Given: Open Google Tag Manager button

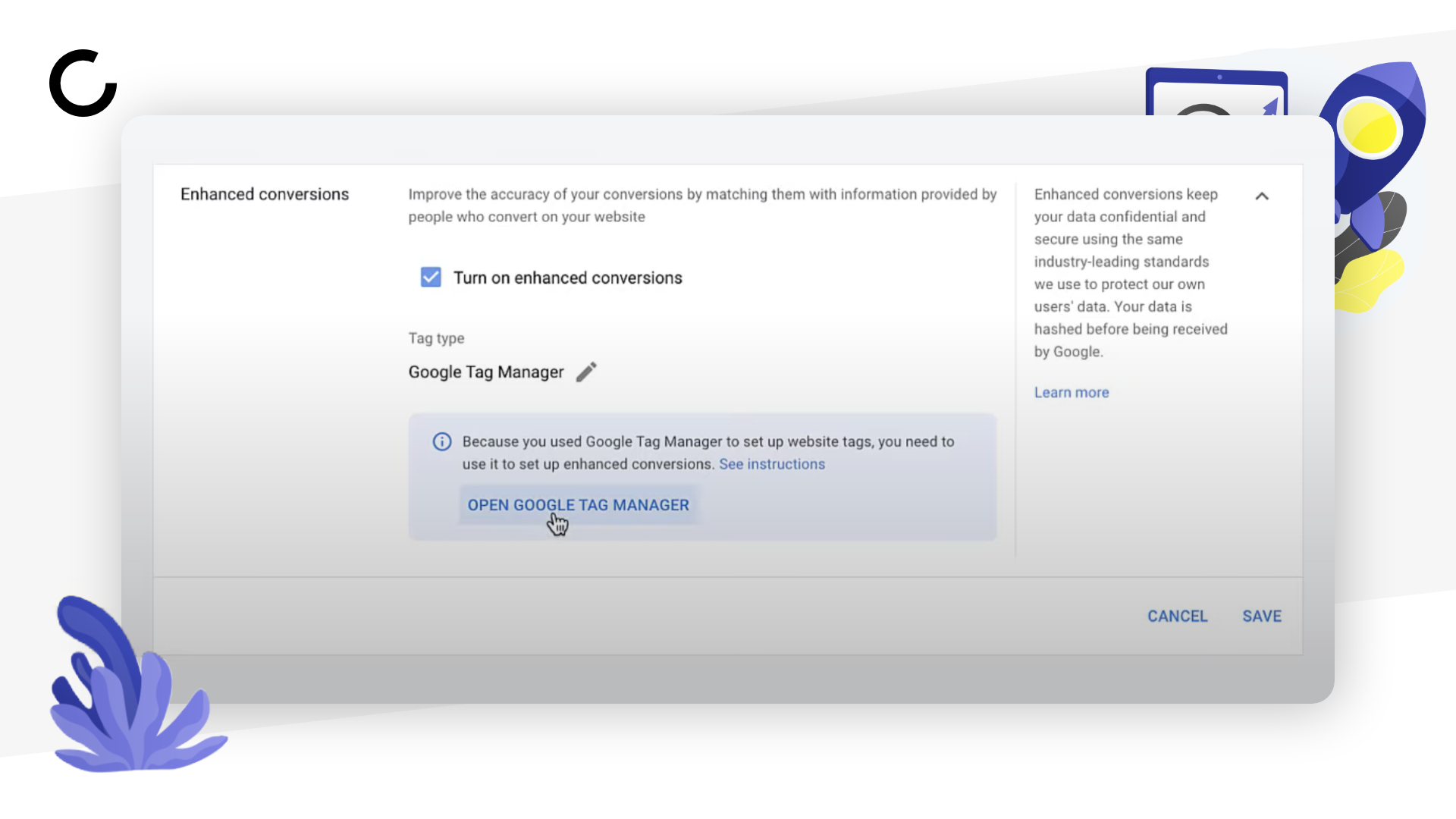Looking at the screenshot, I should coord(578,505).
